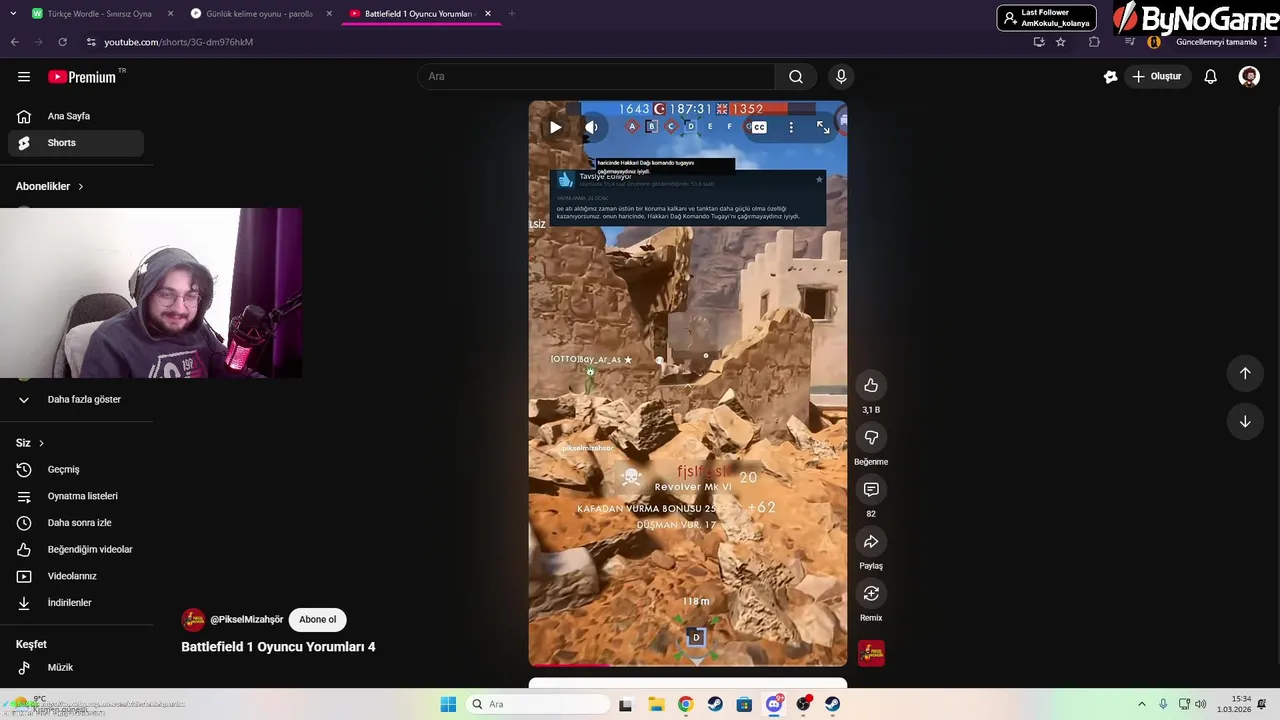Show hidden tray icons chevron
Screen dimensions: 1280x720
pyautogui.click(x=1142, y=704)
